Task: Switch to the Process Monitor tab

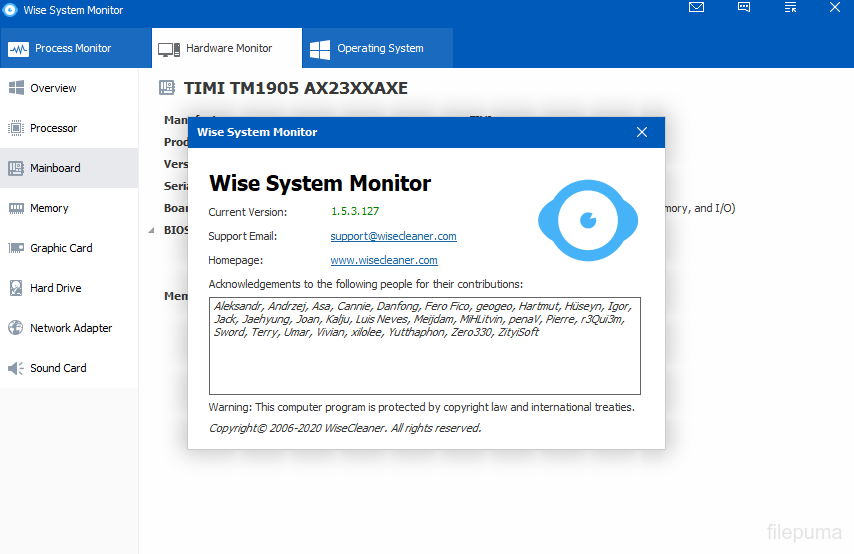Action: pyautogui.click(x=61, y=48)
